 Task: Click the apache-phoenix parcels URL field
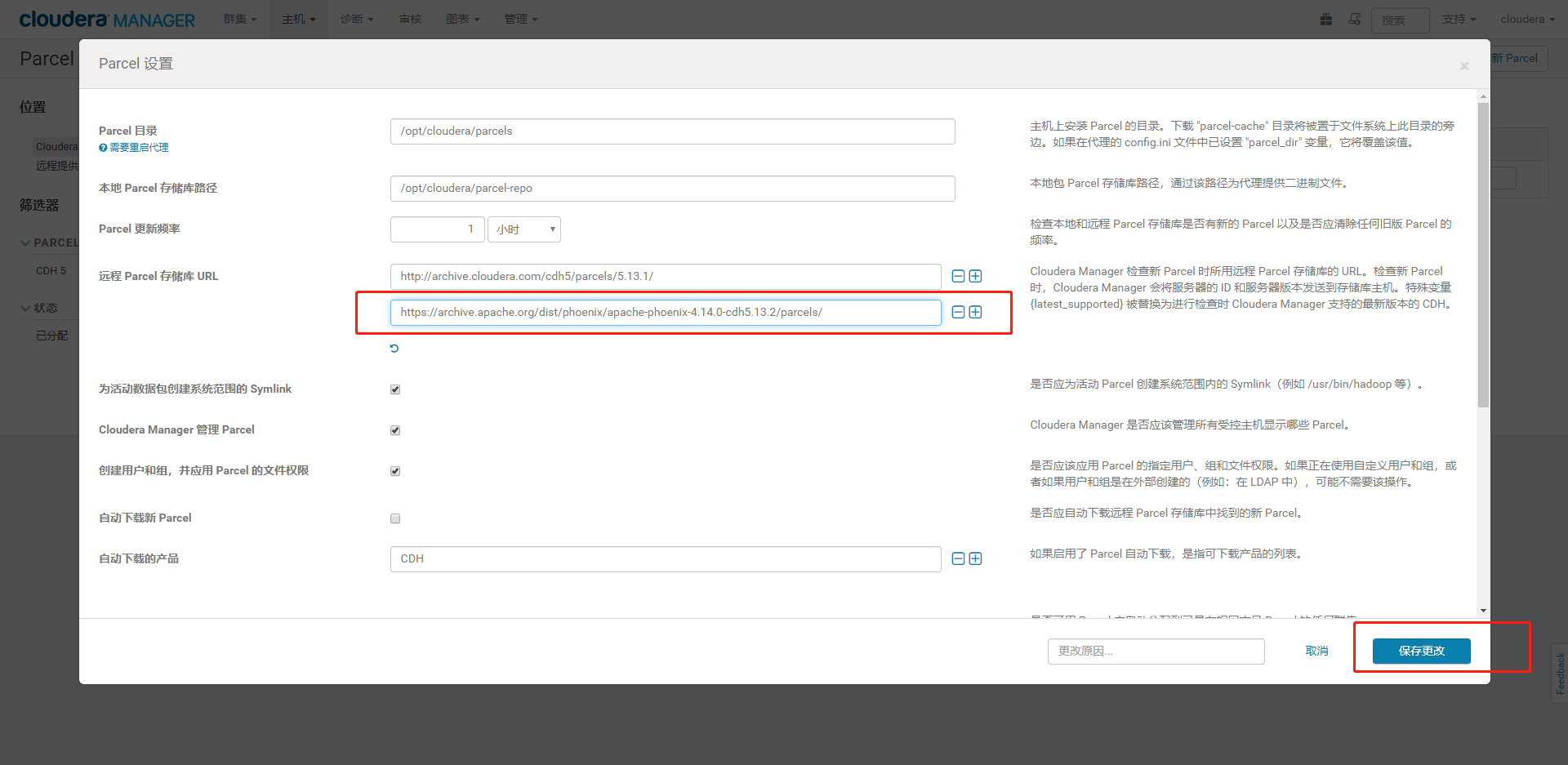click(x=666, y=313)
